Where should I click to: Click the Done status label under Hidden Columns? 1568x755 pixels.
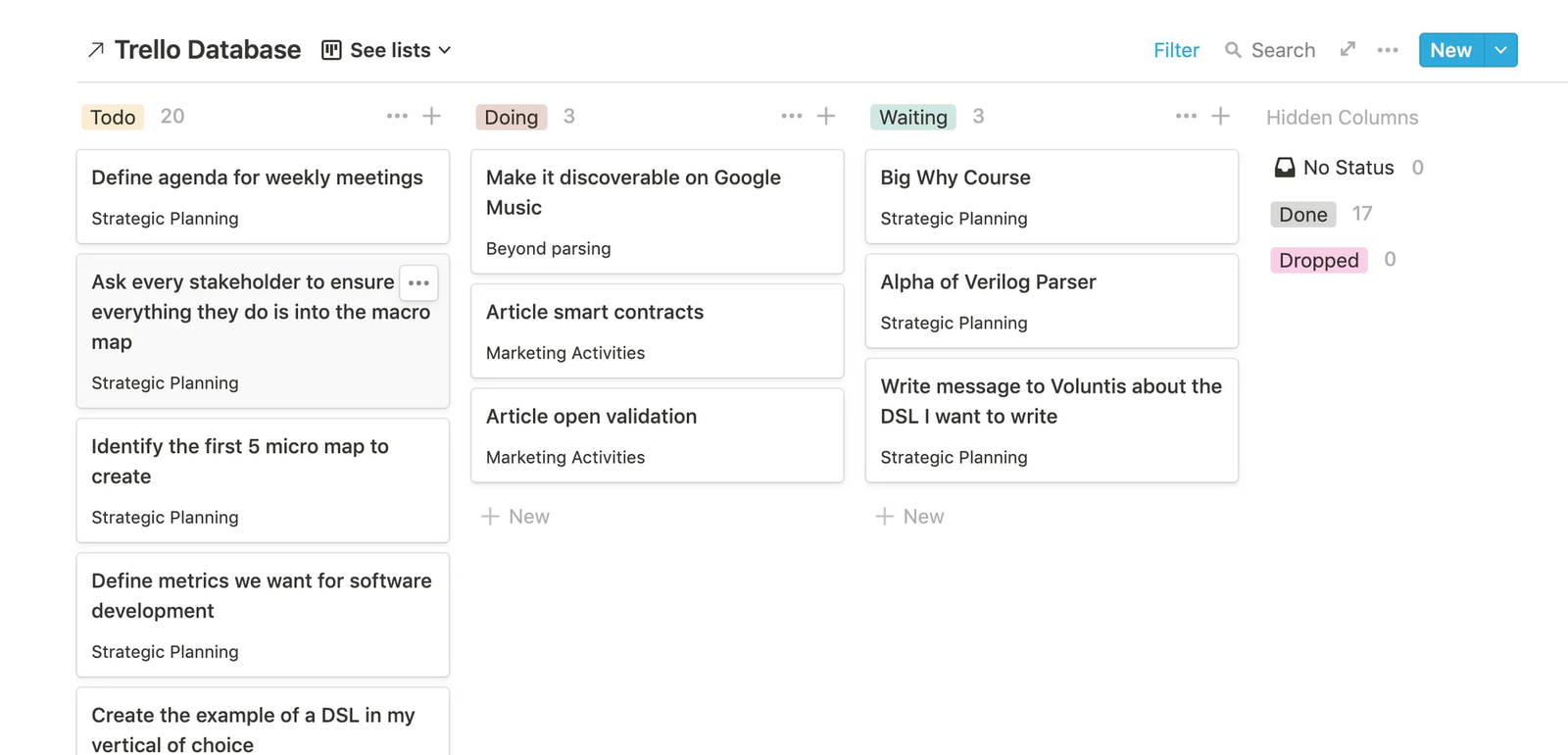pyautogui.click(x=1302, y=214)
